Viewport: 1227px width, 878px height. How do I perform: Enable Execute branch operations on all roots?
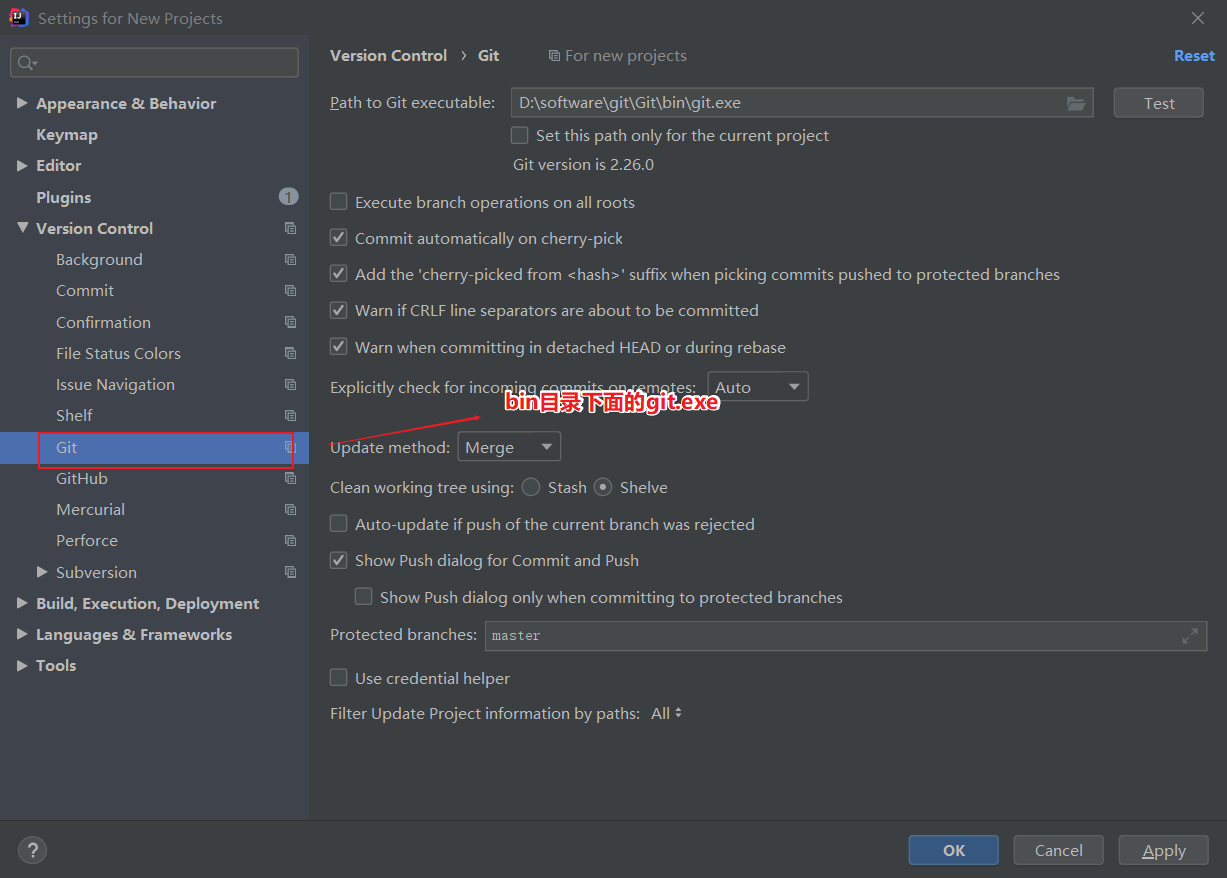[339, 202]
